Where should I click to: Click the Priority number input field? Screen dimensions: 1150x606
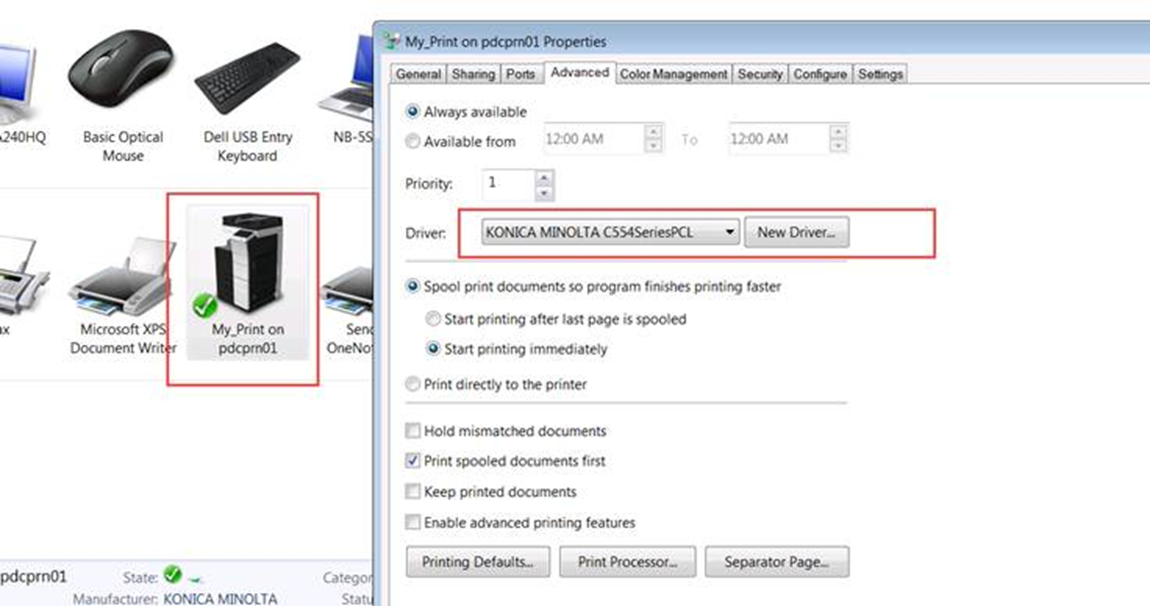(507, 184)
